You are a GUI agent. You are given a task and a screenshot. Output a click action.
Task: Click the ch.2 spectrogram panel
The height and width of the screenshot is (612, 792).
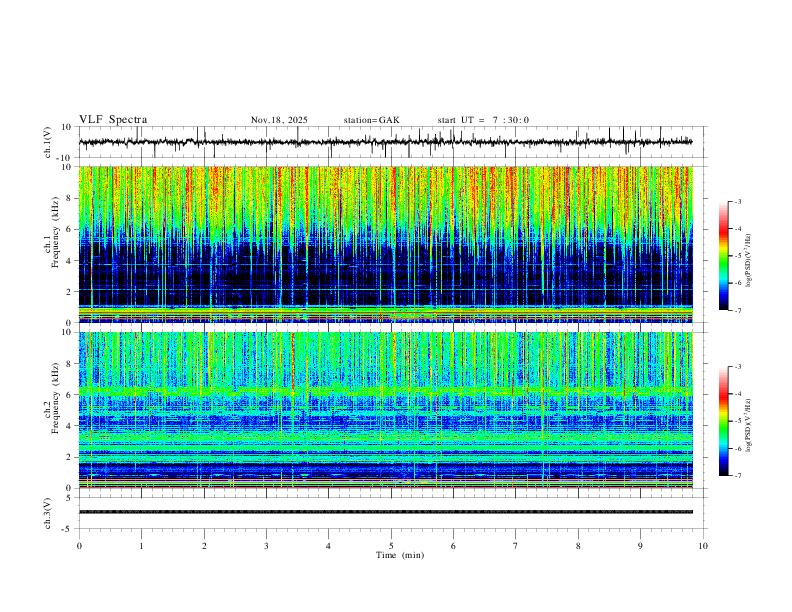(x=386, y=410)
